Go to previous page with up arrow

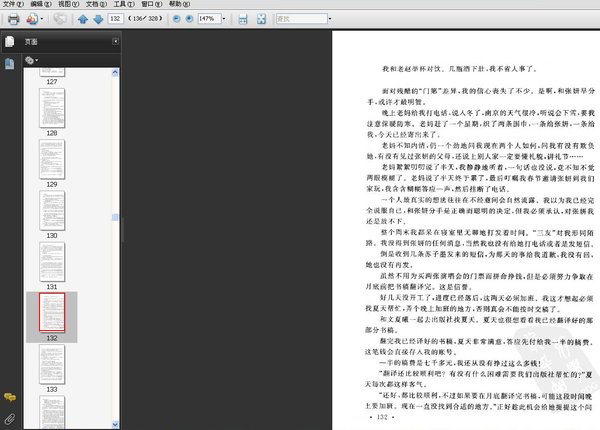(81, 19)
